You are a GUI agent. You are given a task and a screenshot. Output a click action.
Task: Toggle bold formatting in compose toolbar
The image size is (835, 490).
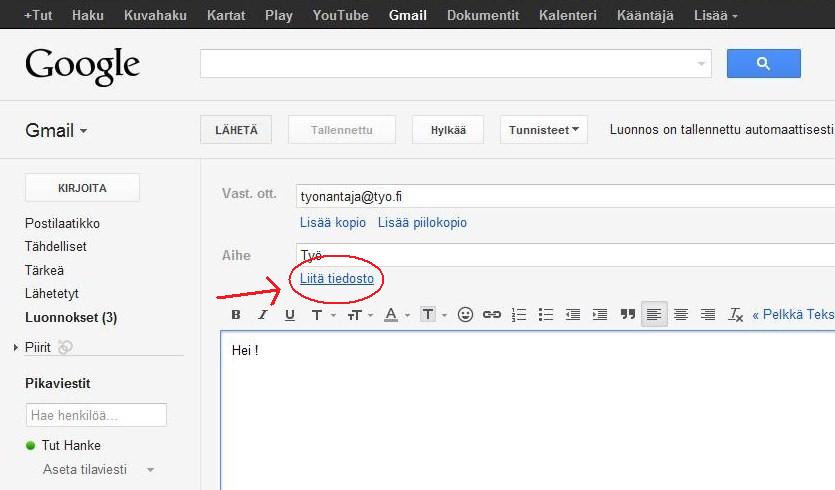click(236, 315)
